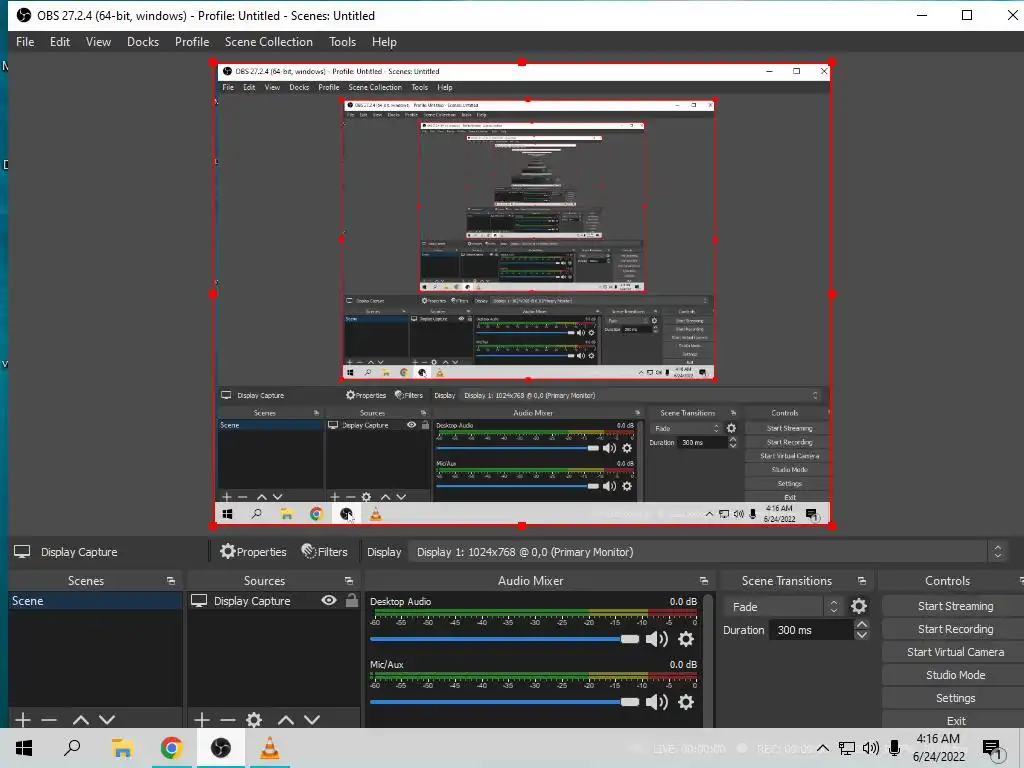This screenshot has width=1024, height=768.
Task: Open the taskbar clock showing 4:16 AM
Action: pos(938,748)
